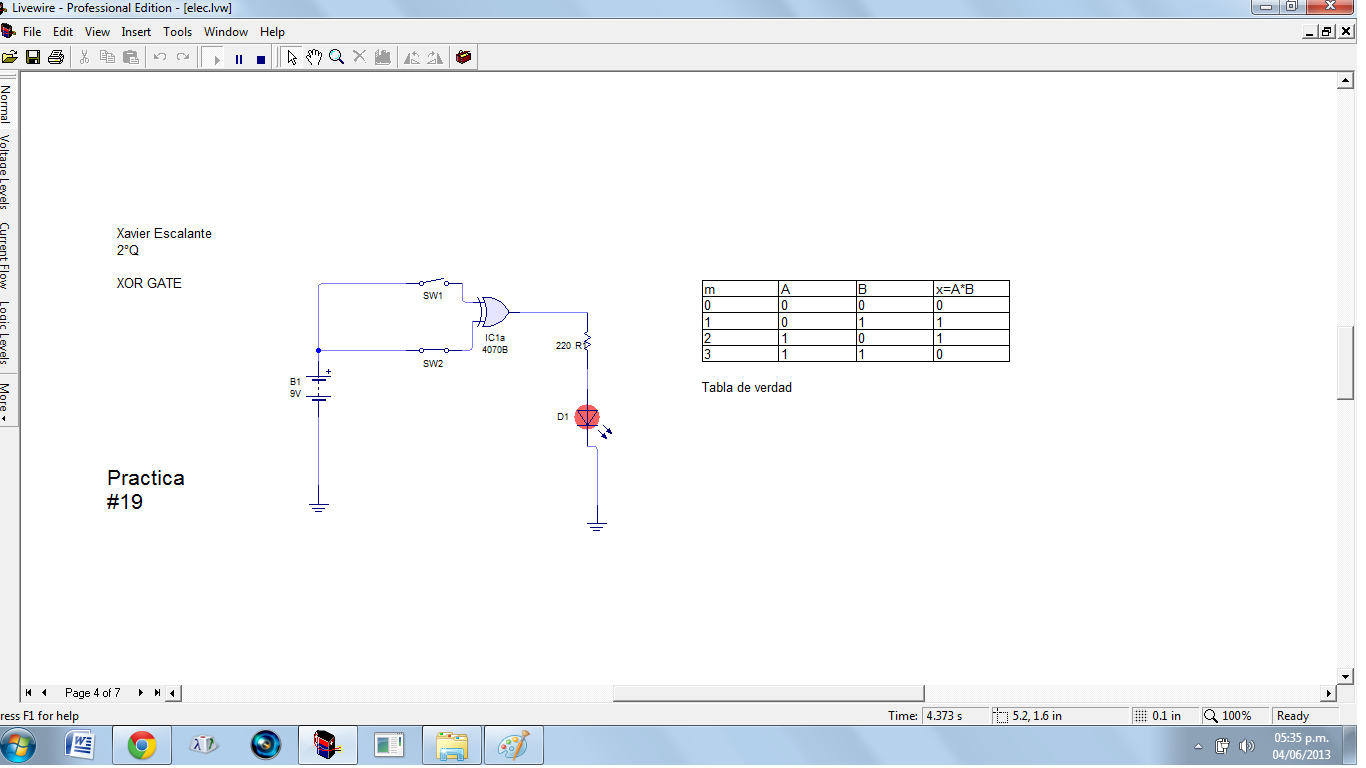Open an existing circuit file
Image resolution: width=1366 pixels, height=768 pixels.
[10, 57]
